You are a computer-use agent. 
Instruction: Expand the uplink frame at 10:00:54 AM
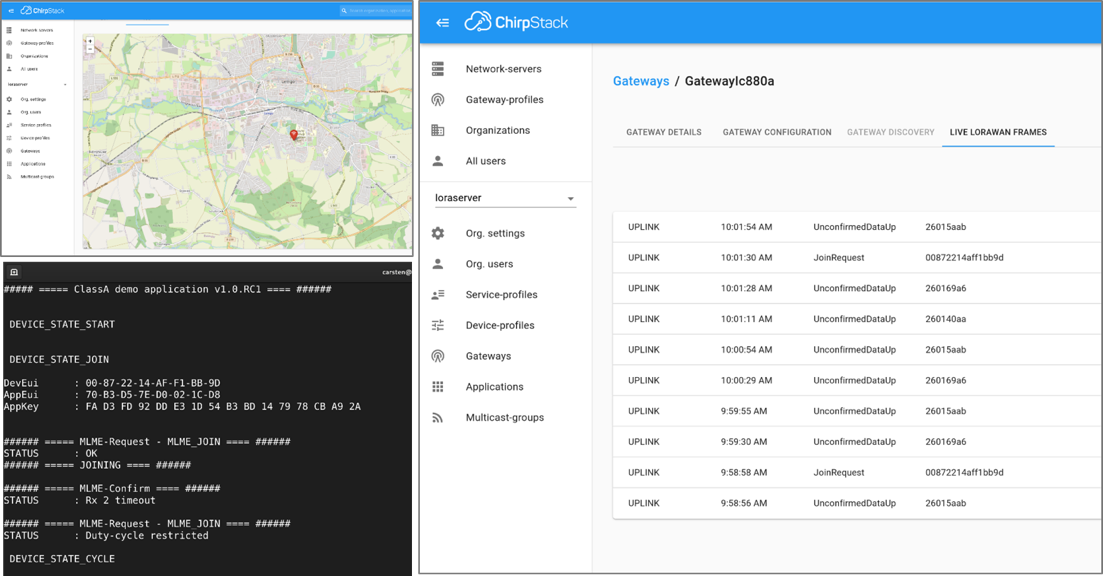coord(856,350)
